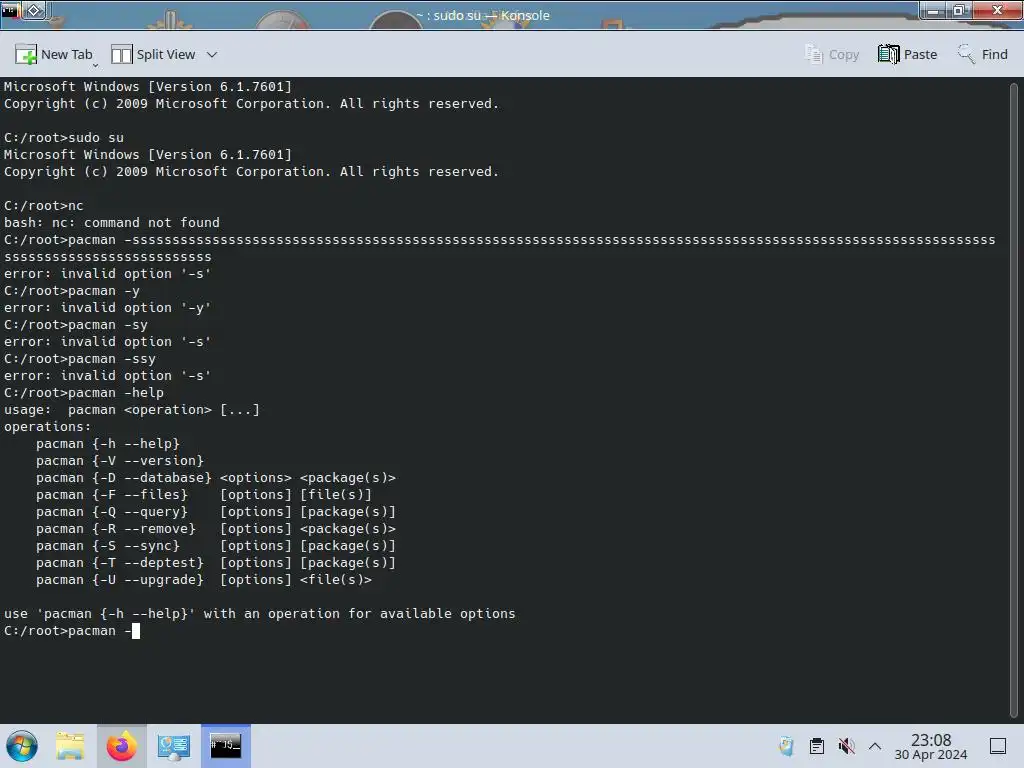Minimize the Konsole window
The width and height of the screenshot is (1024, 768).
(x=934, y=10)
